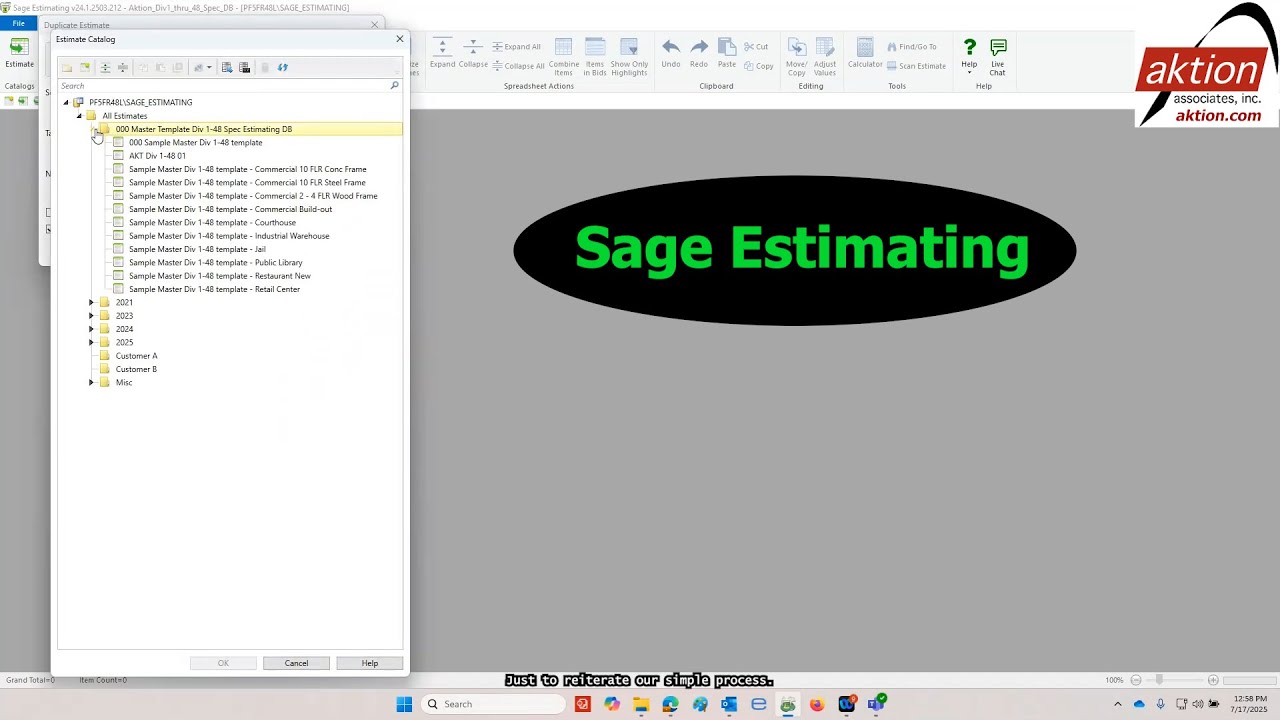
Task: Click the taskbar Search box
Action: point(493,704)
